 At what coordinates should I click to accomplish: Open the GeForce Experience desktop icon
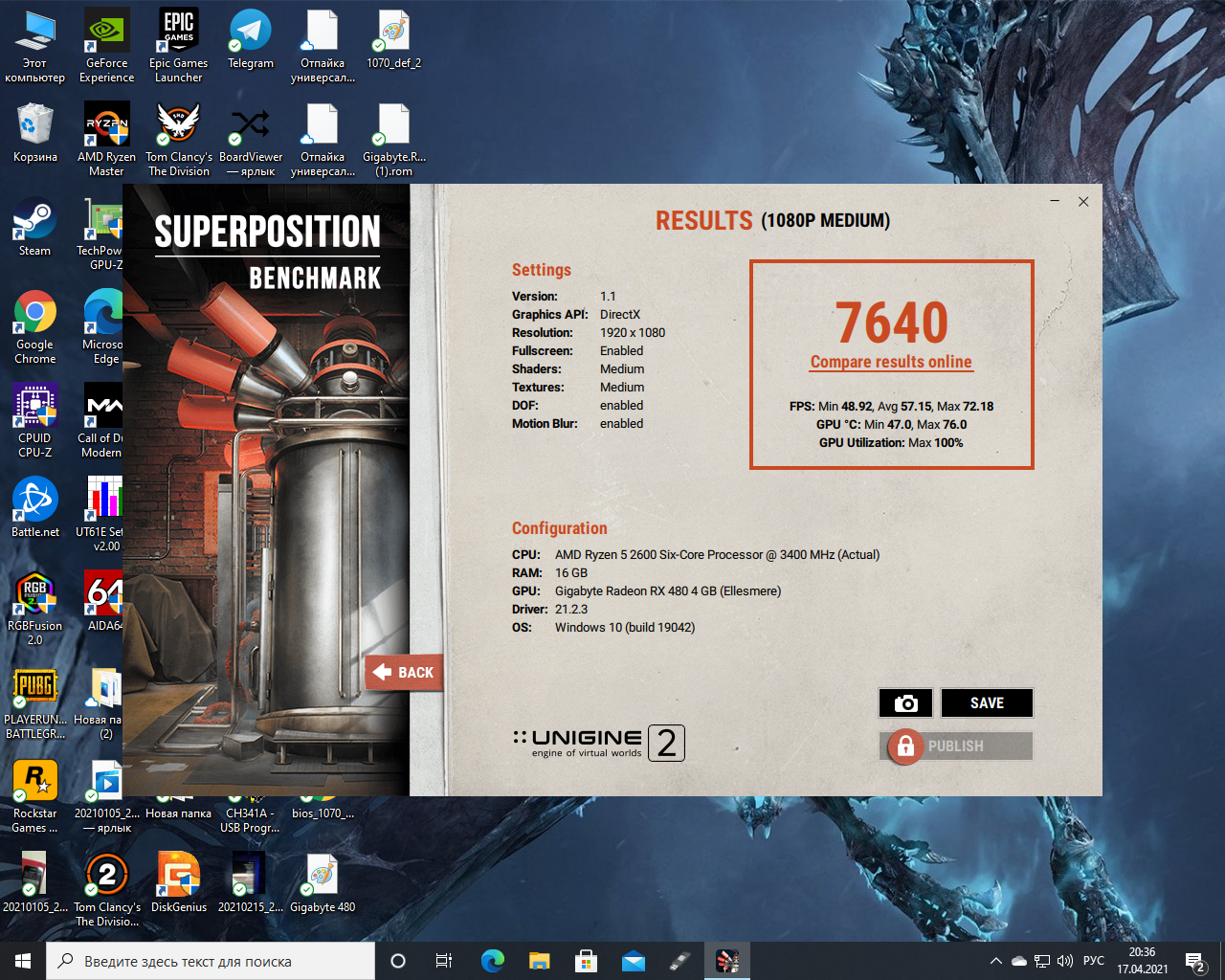(107, 45)
